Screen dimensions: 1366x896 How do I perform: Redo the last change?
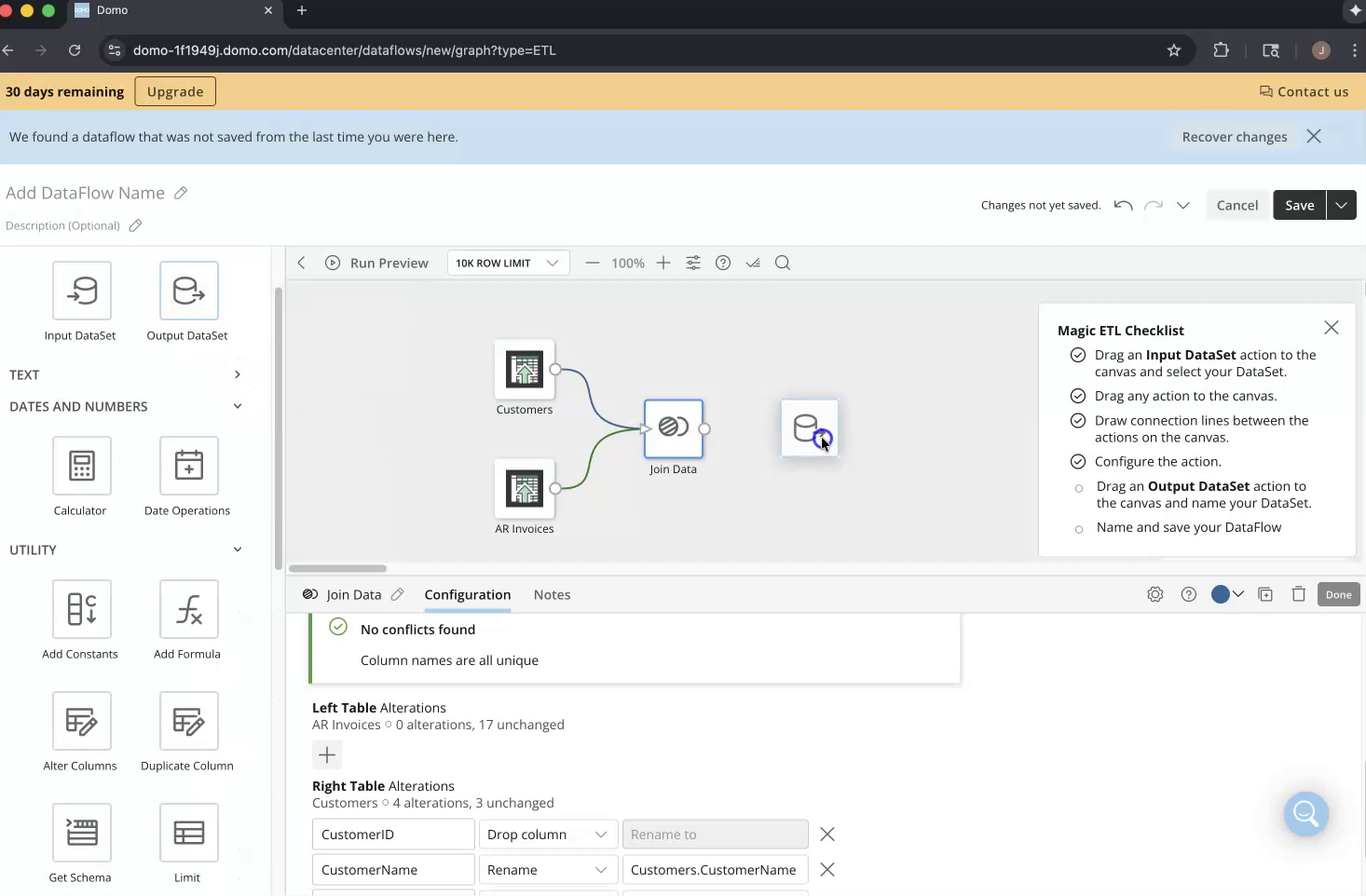coord(1154,205)
